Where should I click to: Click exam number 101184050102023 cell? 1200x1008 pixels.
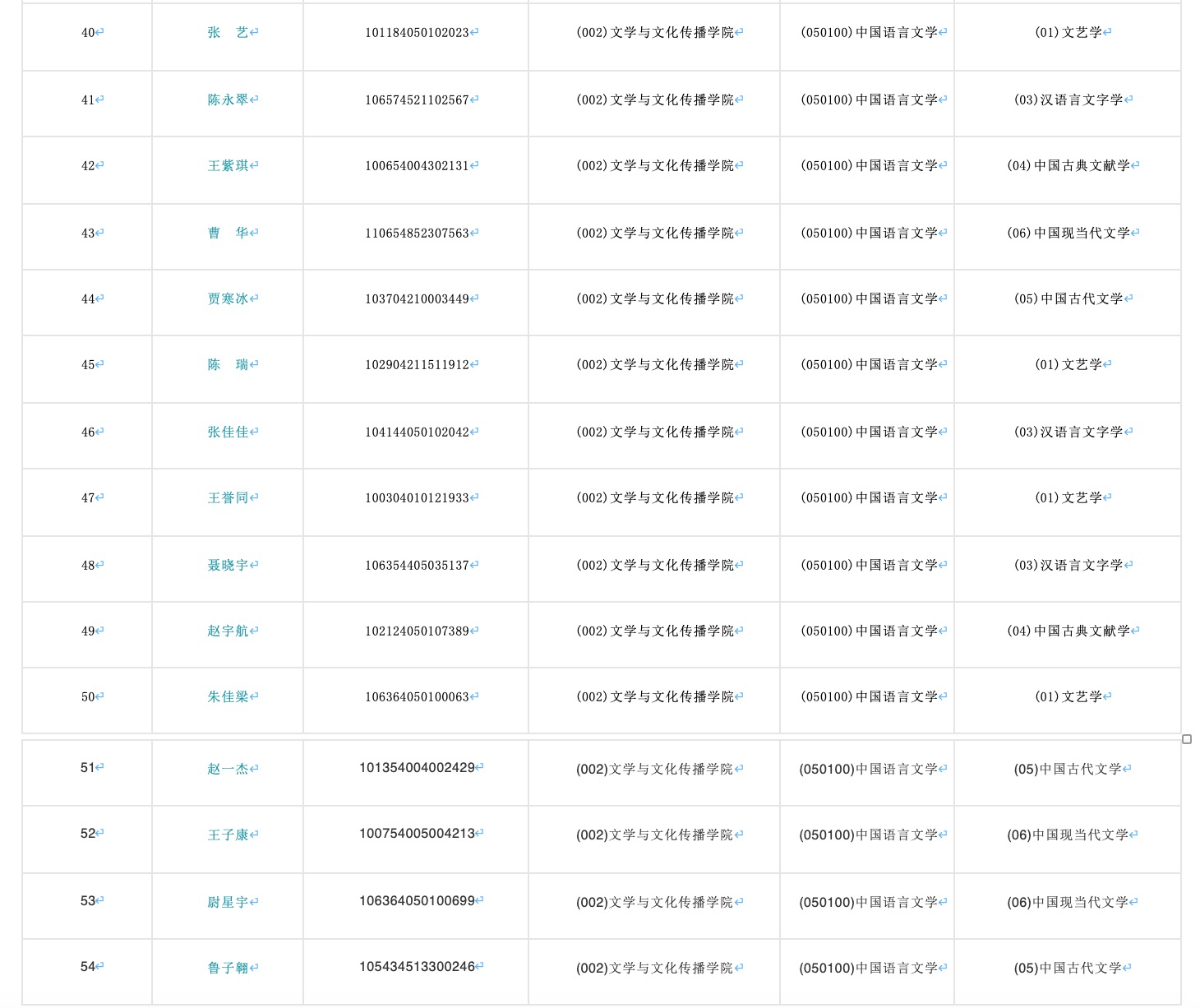(417, 33)
